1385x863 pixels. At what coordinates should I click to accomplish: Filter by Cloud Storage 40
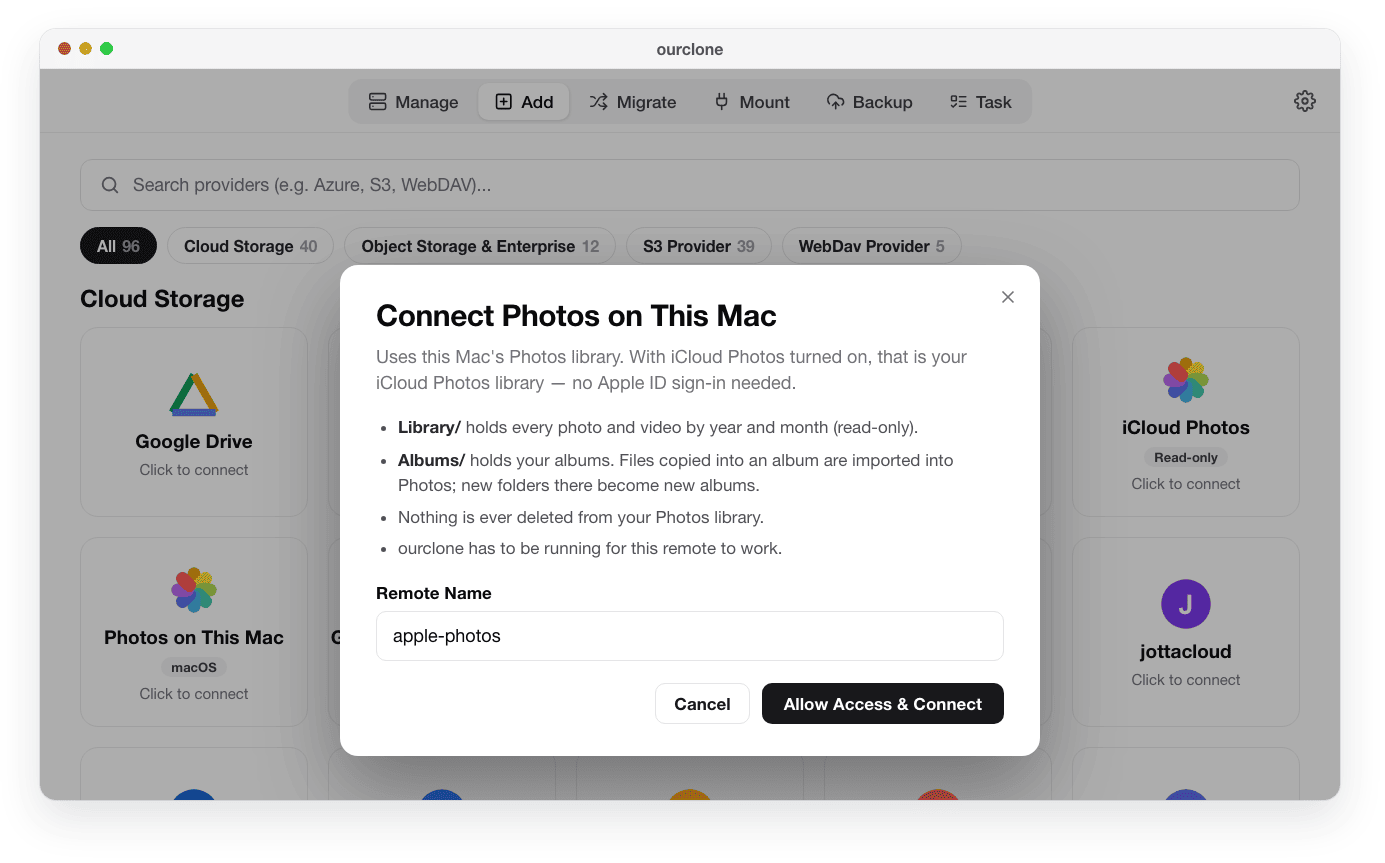pos(250,246)
